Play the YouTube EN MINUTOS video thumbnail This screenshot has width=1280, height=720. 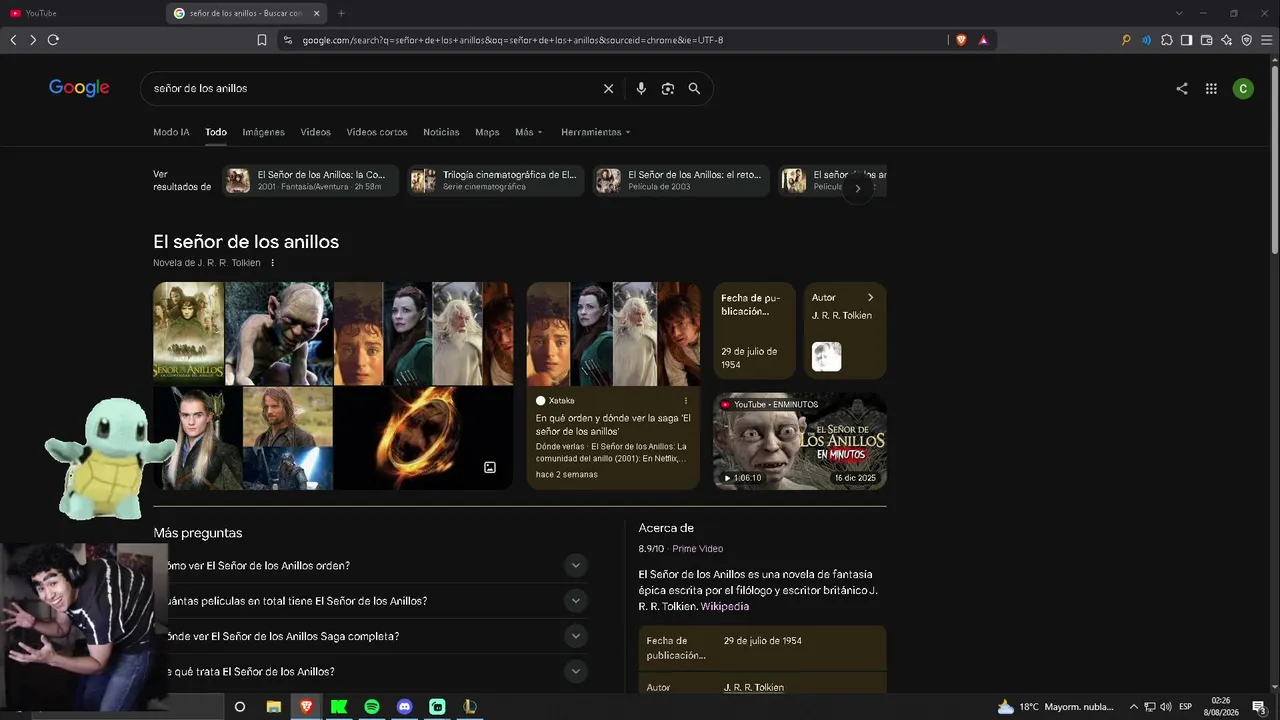coord(800,441)
